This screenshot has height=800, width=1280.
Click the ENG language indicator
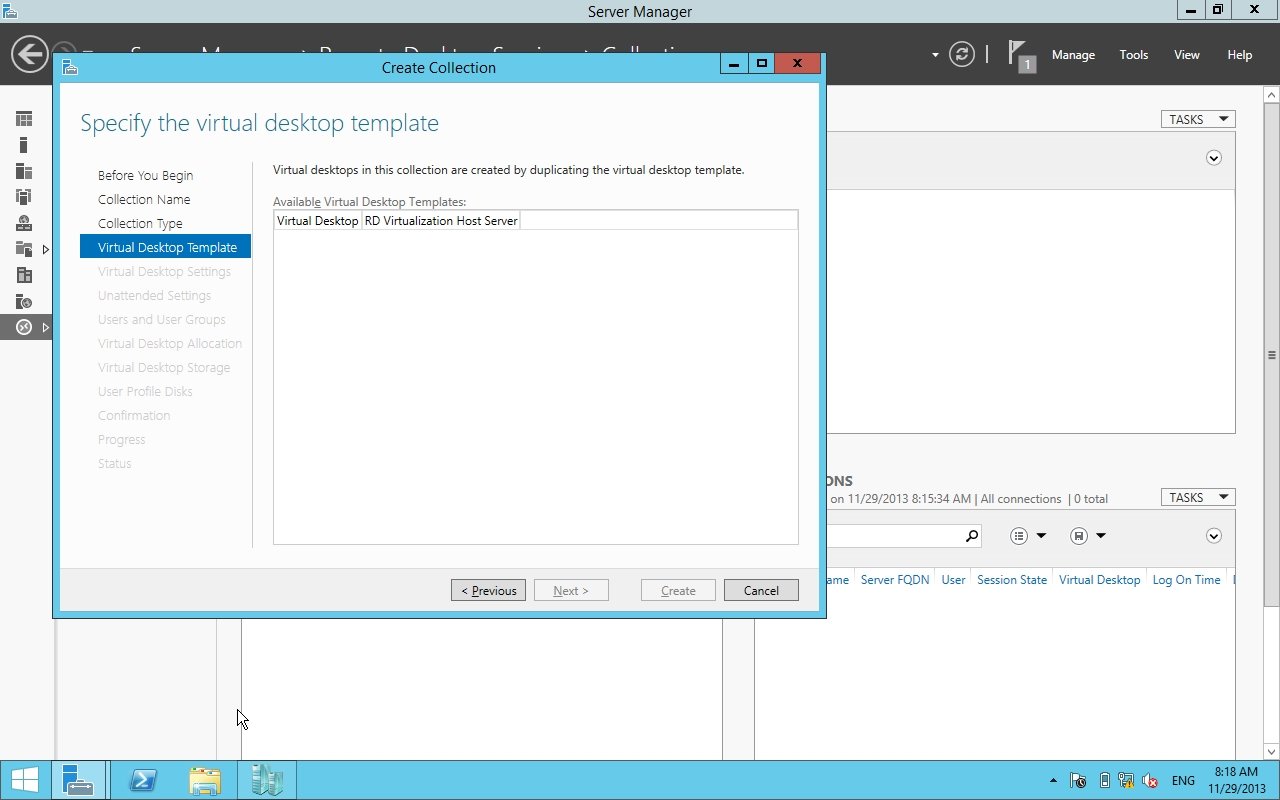click(x=1183, y=781)
